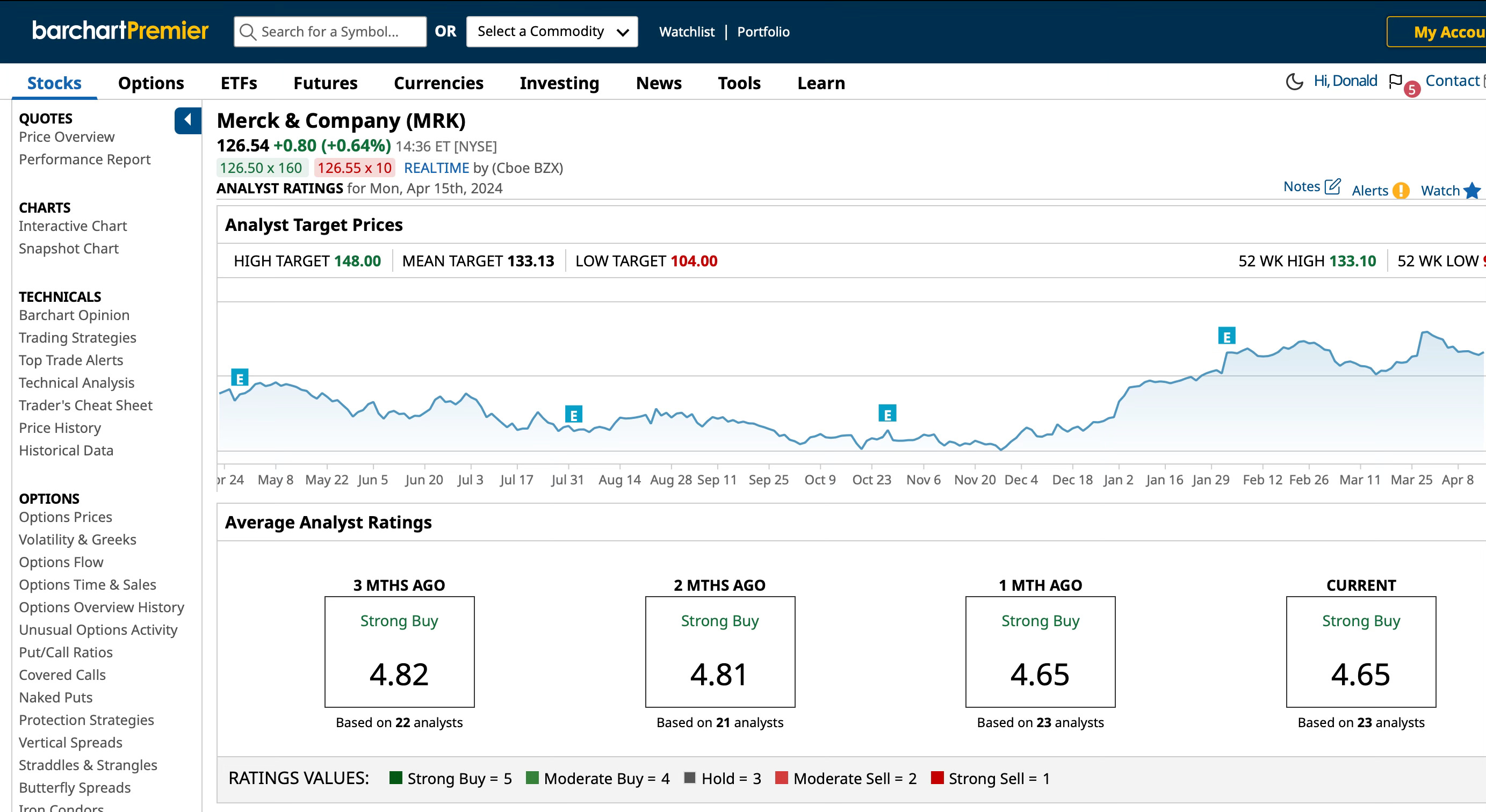This screenshot has width=1486, height=812.
Task: Click the 3 MTHS AGO 4.82 rating box
Action: click(x=399, y=651)
